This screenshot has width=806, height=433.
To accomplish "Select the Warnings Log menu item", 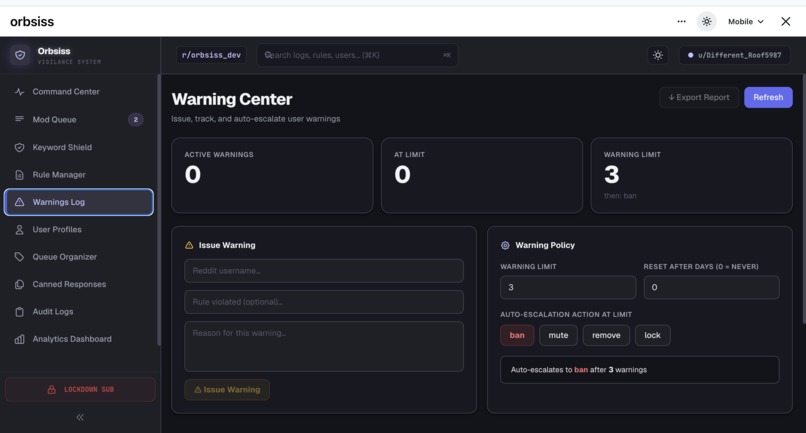I will click(79, 202).
